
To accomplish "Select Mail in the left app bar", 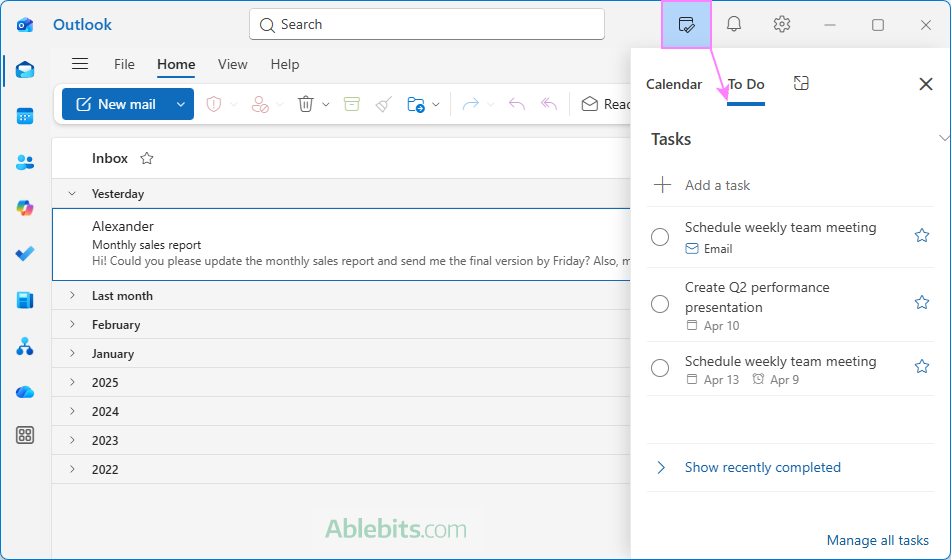I will click(25, 70).
